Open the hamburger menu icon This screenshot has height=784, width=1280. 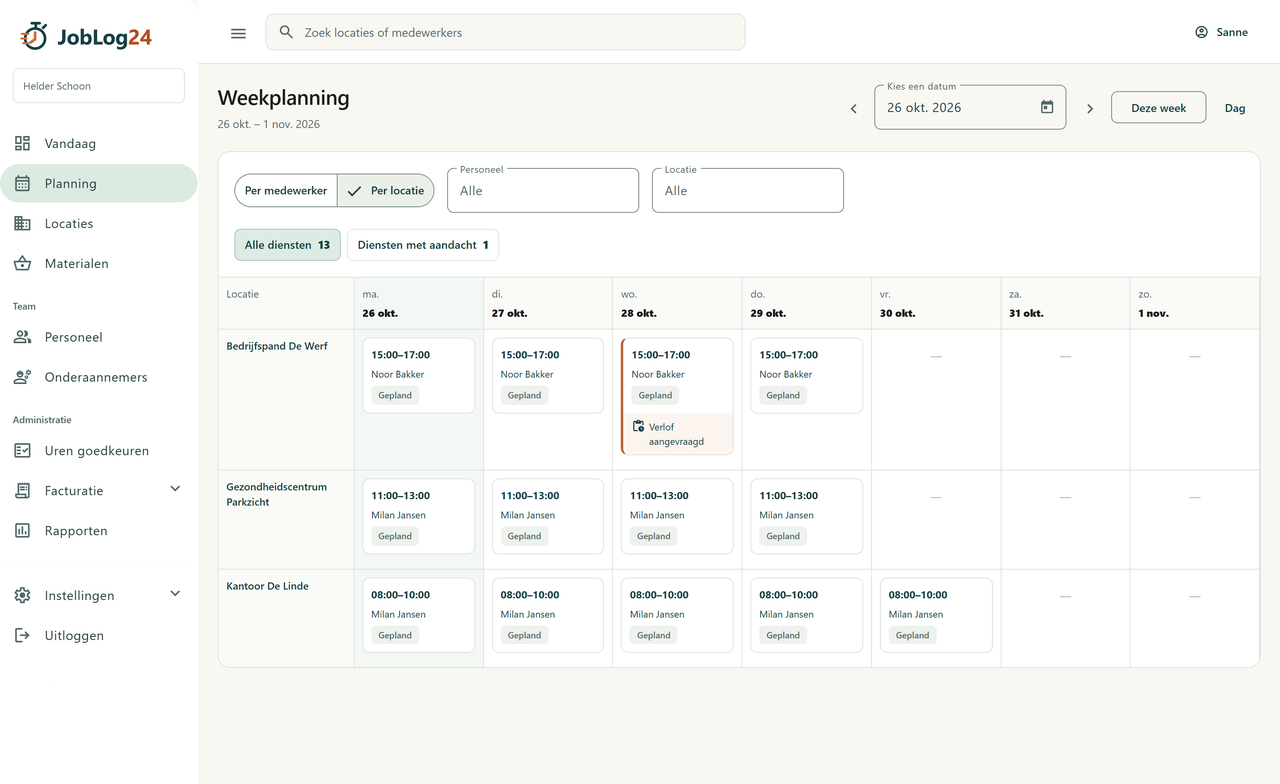(x=238, y=33)
